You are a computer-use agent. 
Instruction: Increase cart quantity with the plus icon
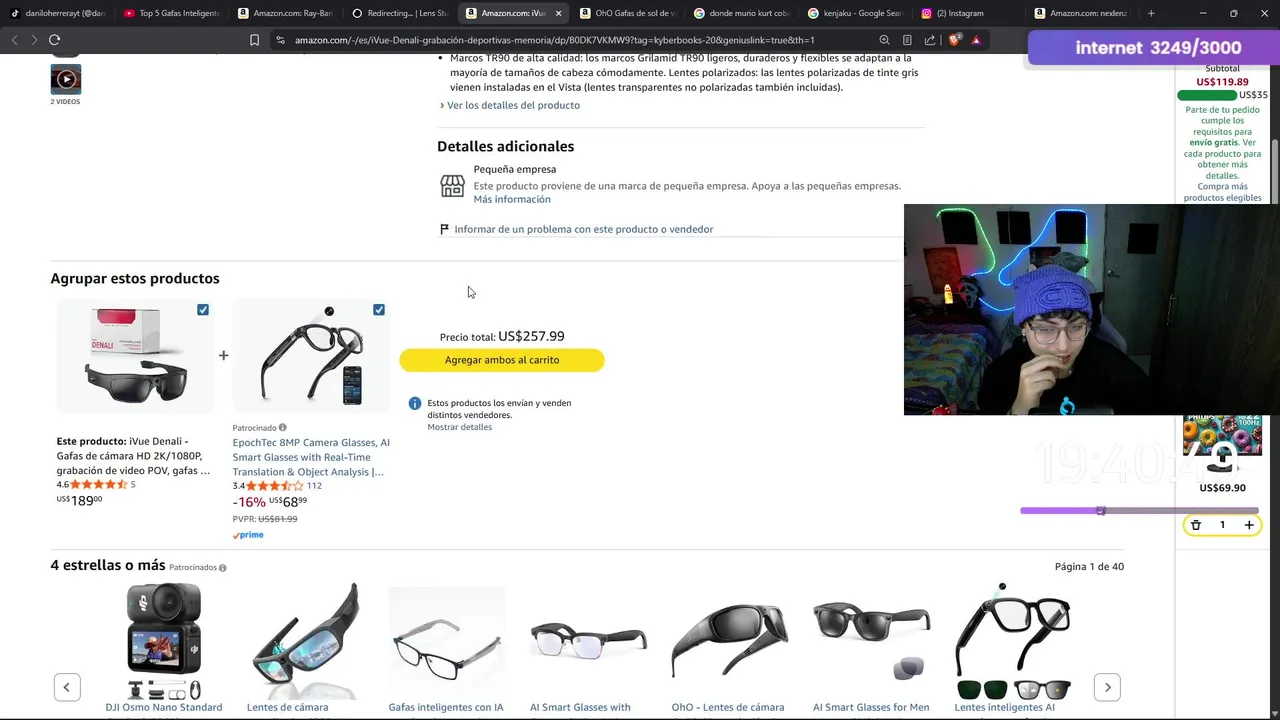click(1249, 525)
